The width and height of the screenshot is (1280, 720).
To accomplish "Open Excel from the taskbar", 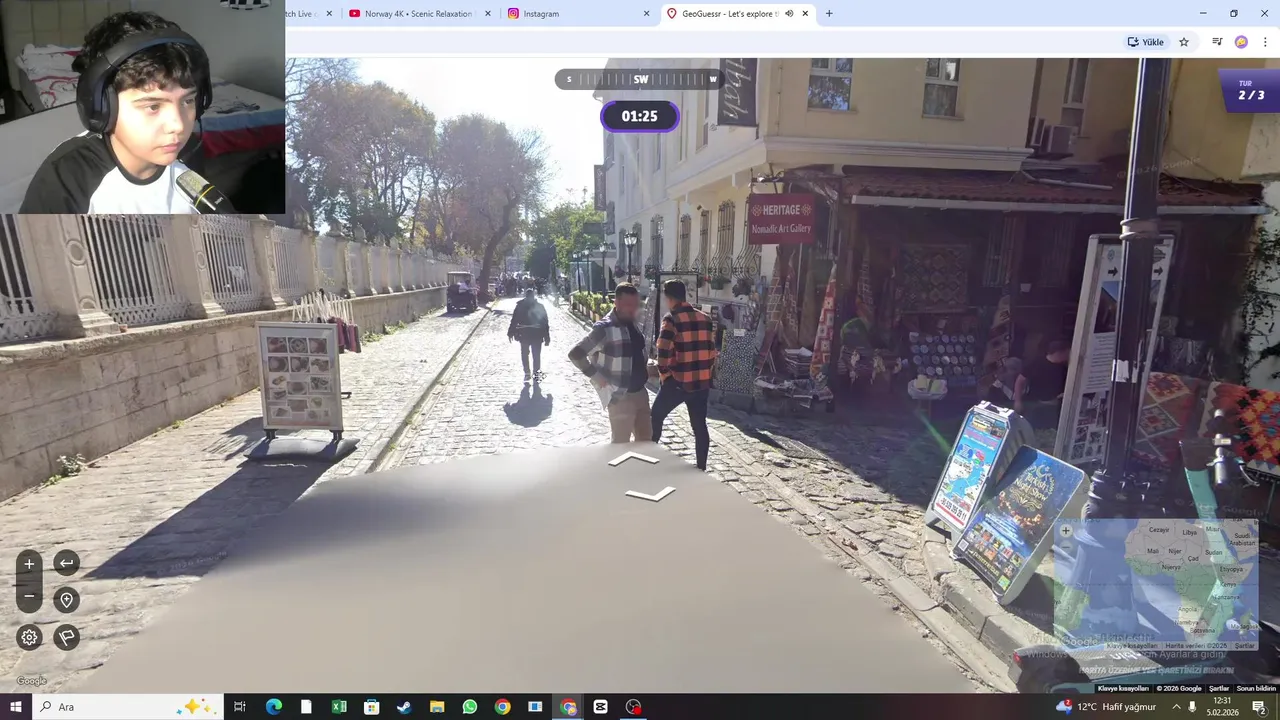I will click(x=339, y=707).
